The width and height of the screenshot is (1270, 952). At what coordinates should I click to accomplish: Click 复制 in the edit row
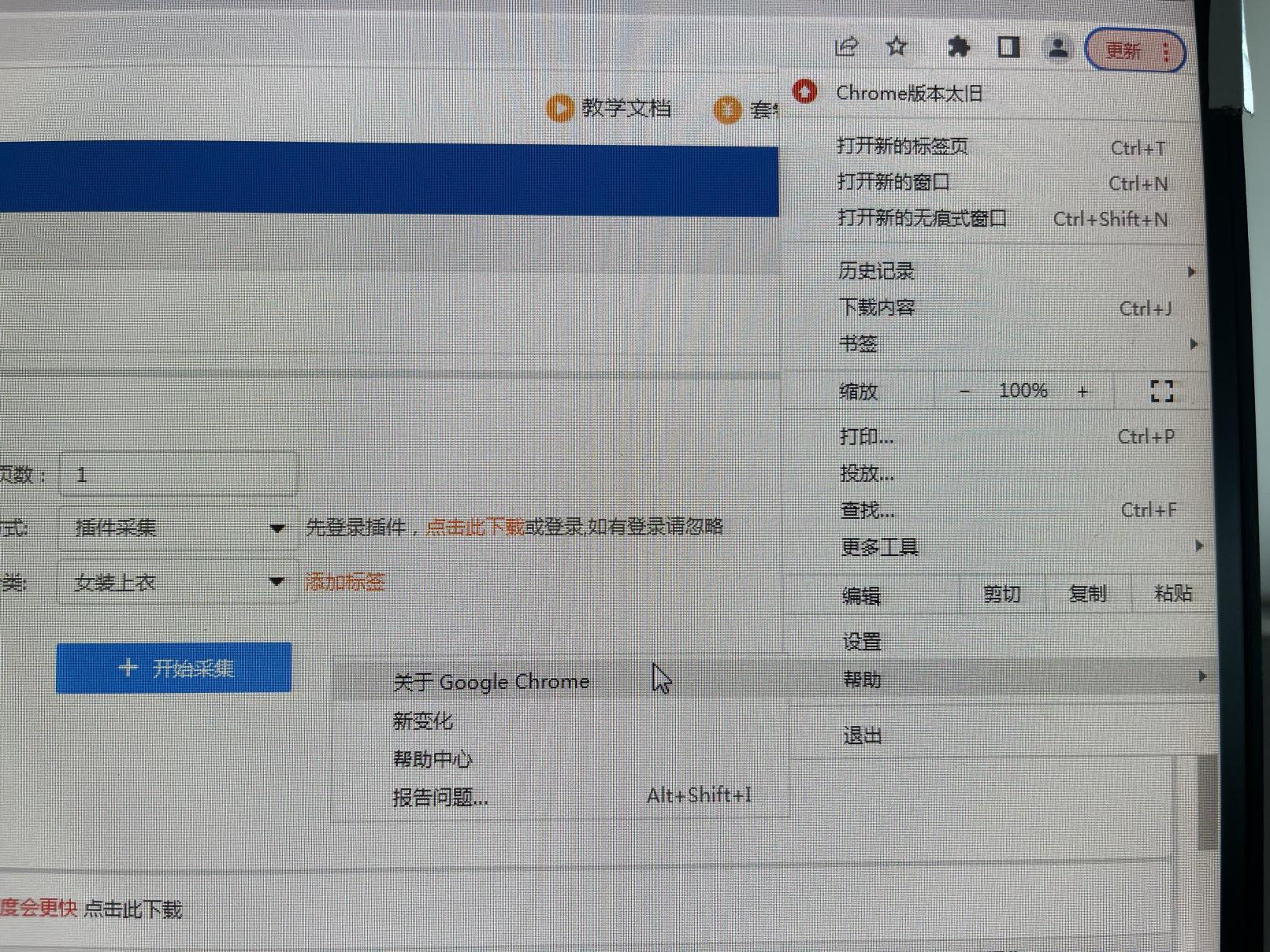coord(1087,594)
